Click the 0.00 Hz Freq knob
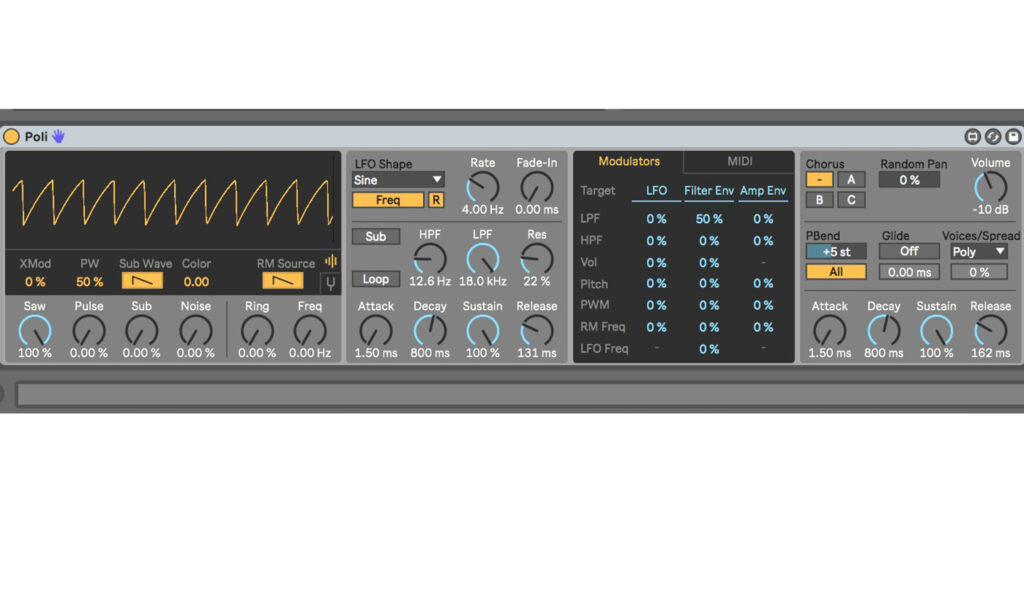 tap(310, 331)
